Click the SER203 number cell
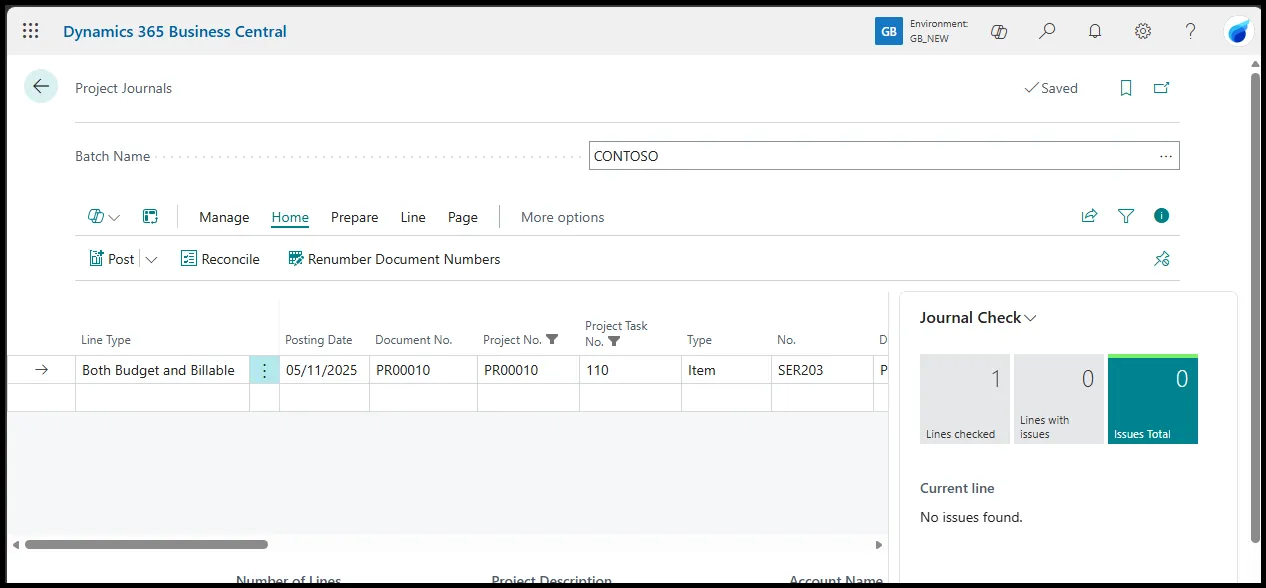Viewport: 1266px width, 588px height. pos(822,370)
